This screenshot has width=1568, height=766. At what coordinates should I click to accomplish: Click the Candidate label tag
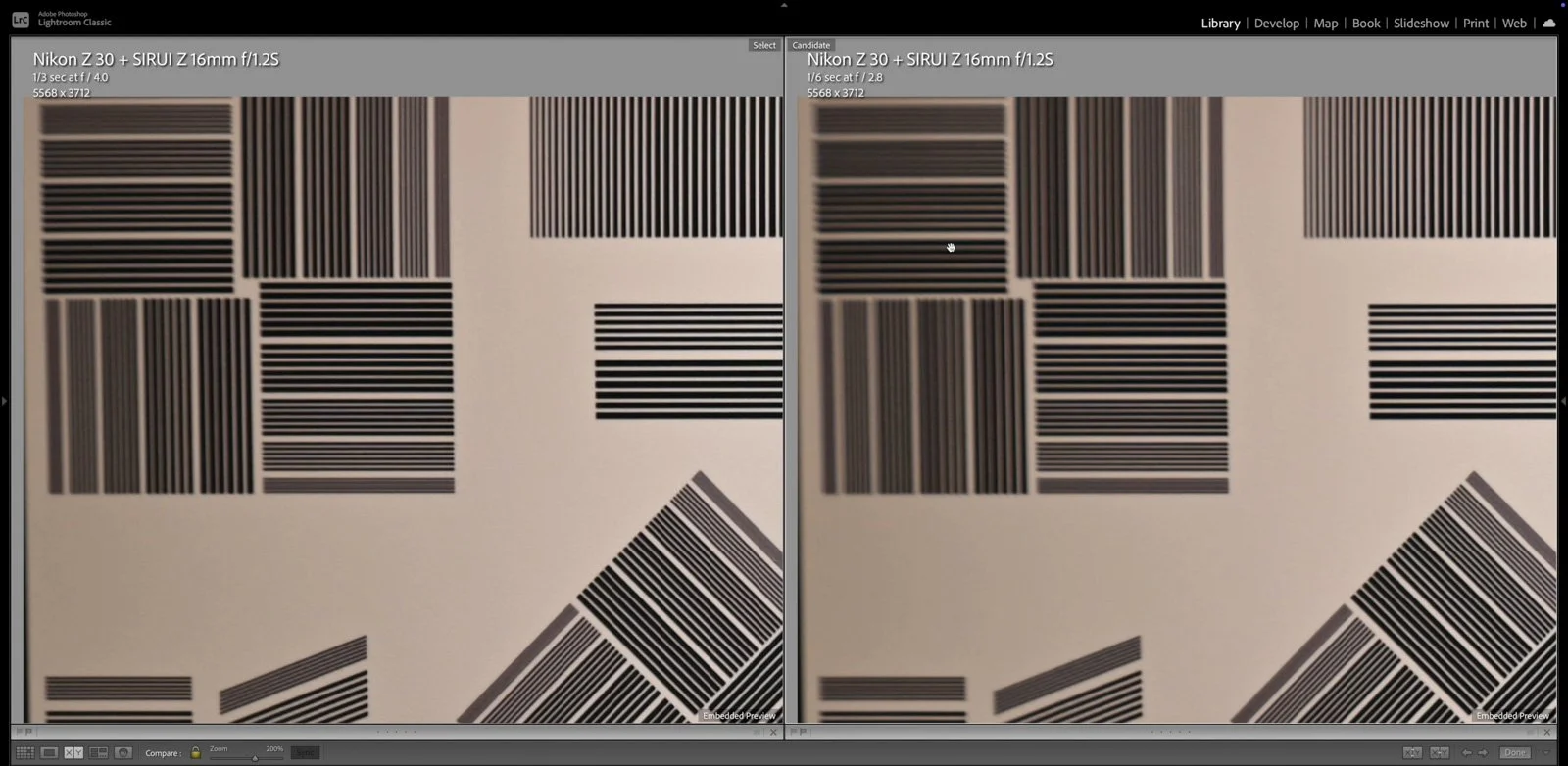pos(810,45)
